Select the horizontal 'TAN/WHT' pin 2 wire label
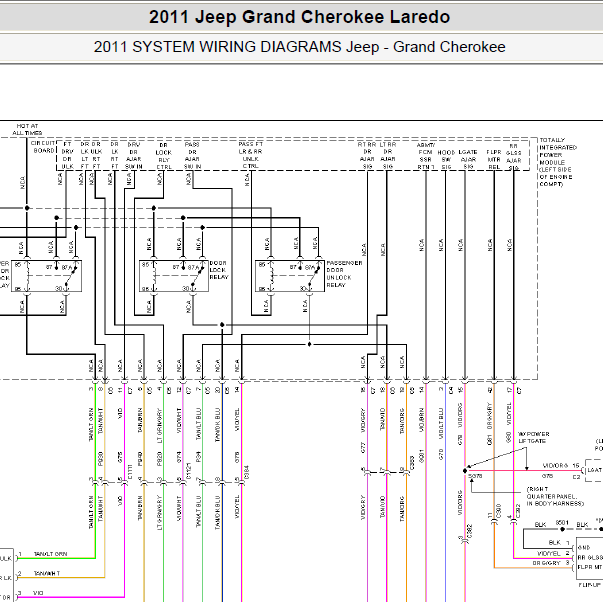This screenshot has height=602, width=603. tap(47, 573)
